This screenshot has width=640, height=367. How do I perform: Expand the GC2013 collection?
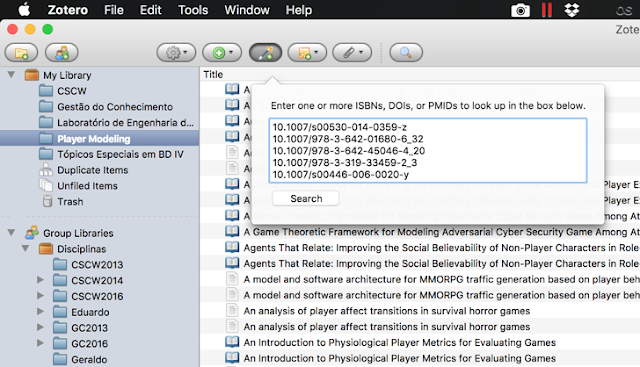point(40,327)
